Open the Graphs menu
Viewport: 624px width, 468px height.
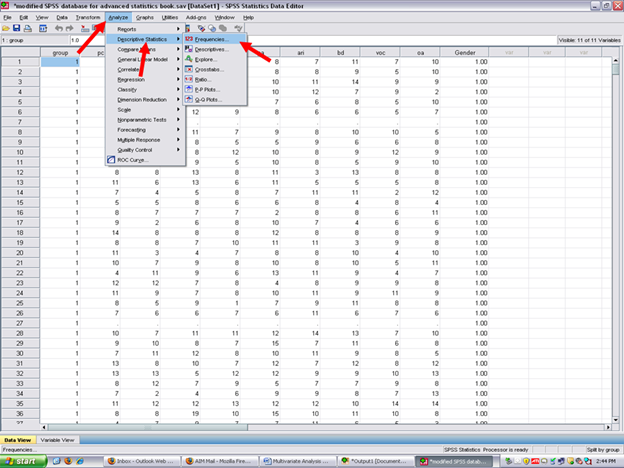(x=145, y=17)
